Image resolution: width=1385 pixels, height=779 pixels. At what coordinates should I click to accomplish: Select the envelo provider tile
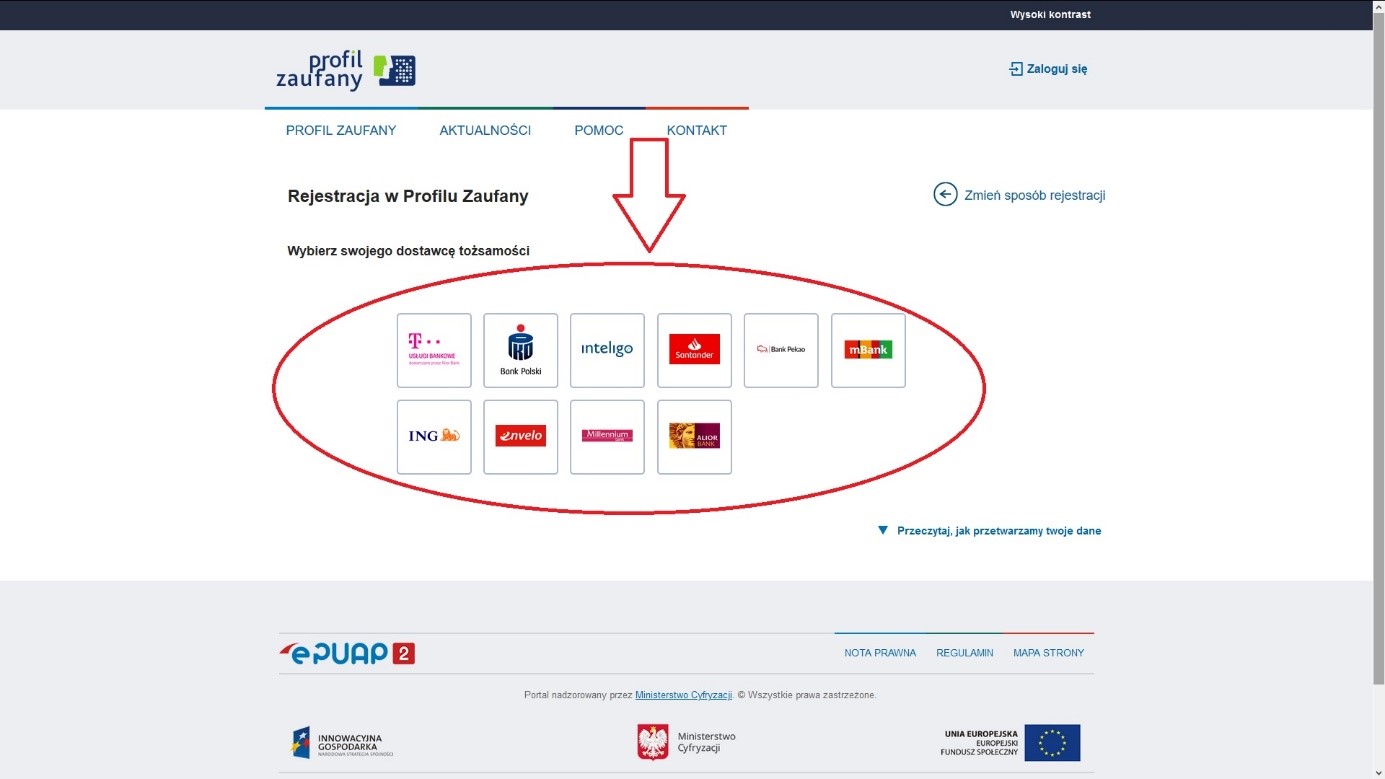tap(521, 437)
